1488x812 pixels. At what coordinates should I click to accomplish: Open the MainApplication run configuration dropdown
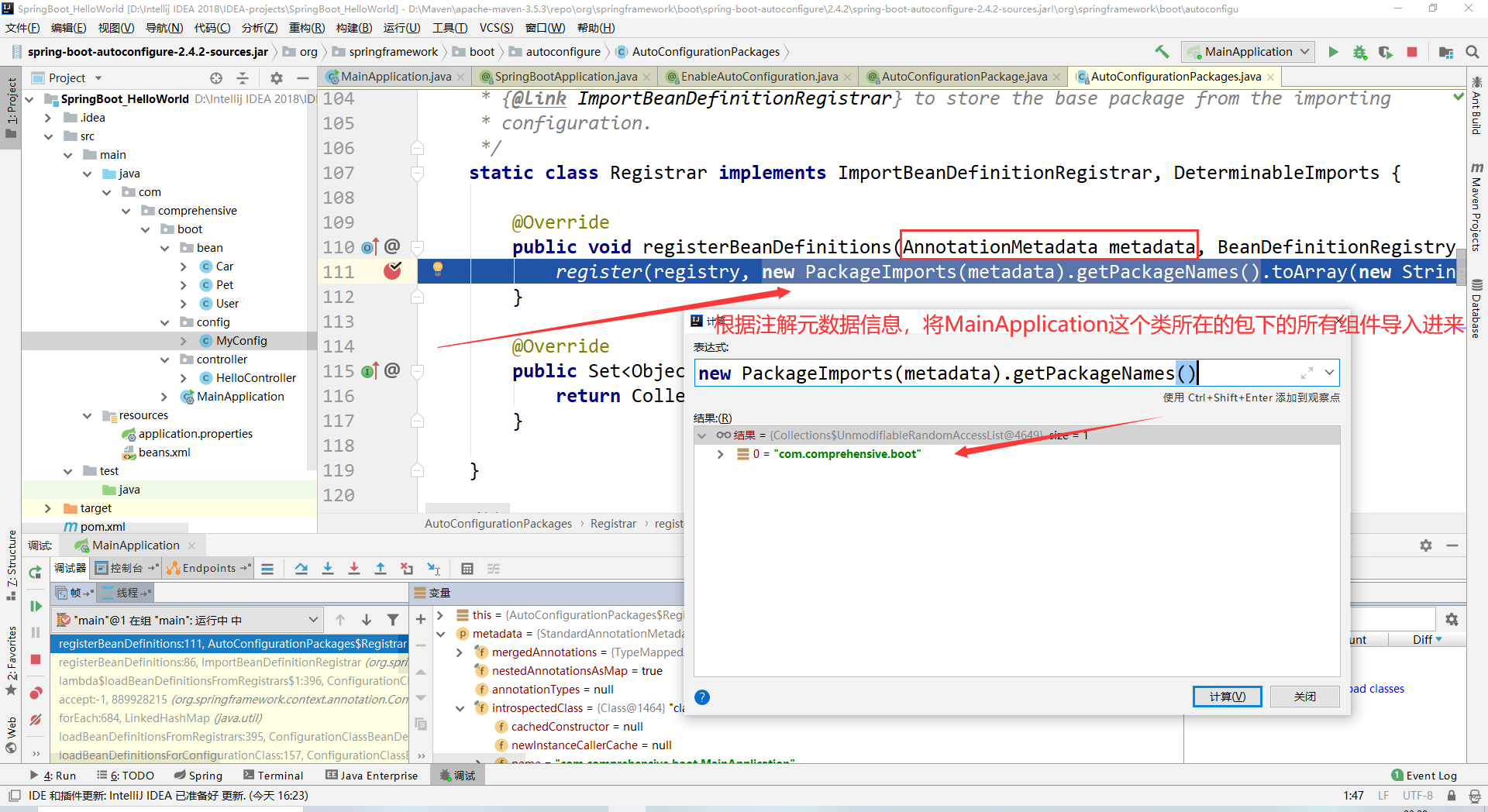point(1249,52)
